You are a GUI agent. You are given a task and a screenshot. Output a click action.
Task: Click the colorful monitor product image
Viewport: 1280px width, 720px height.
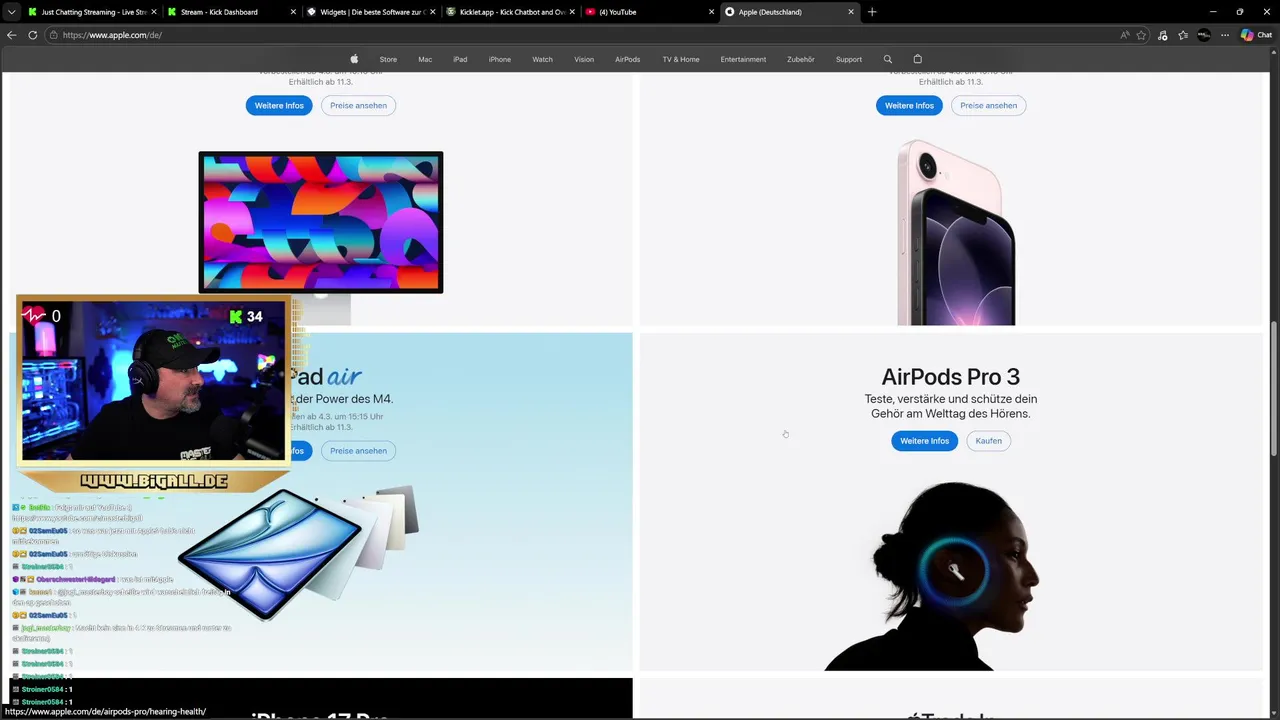pyautogui.click(x=321, y=222)
